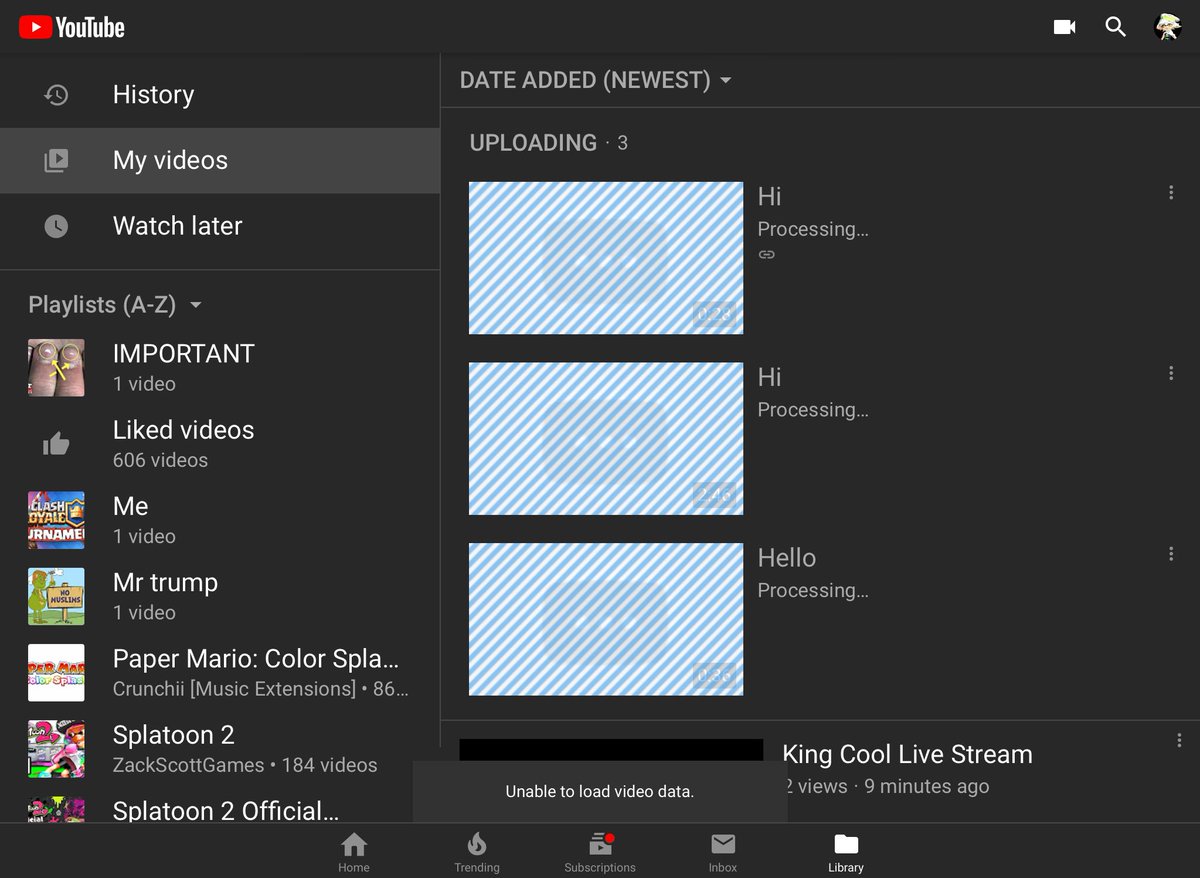Image resolution: width=1200 pixels, height=878 pixels.
Task: Open Paper Mario: Color Splash playlist
Action: 220,672
